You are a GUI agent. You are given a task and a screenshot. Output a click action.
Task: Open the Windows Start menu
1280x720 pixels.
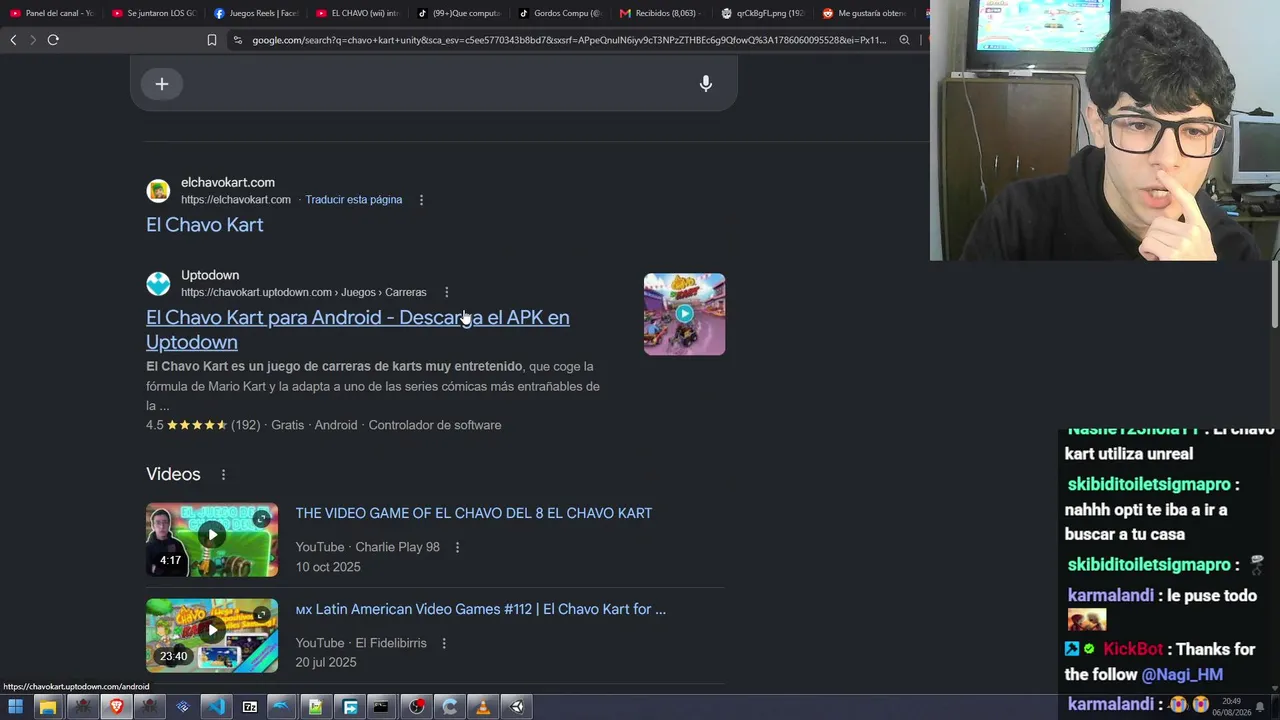coord(16,707)
